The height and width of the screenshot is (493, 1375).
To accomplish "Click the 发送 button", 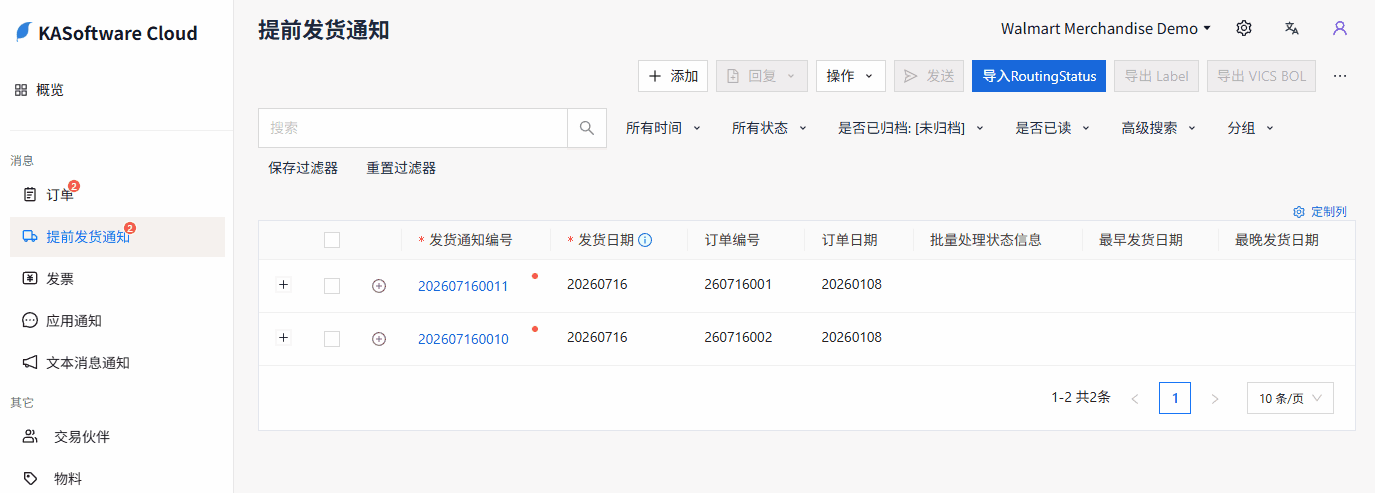I will (929, 76).
